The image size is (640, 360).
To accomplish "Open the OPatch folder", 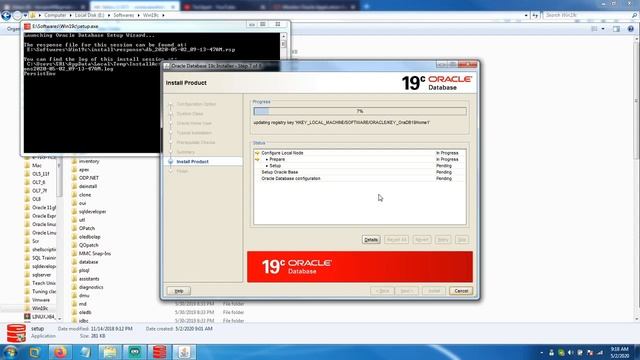I will point(87,228).
